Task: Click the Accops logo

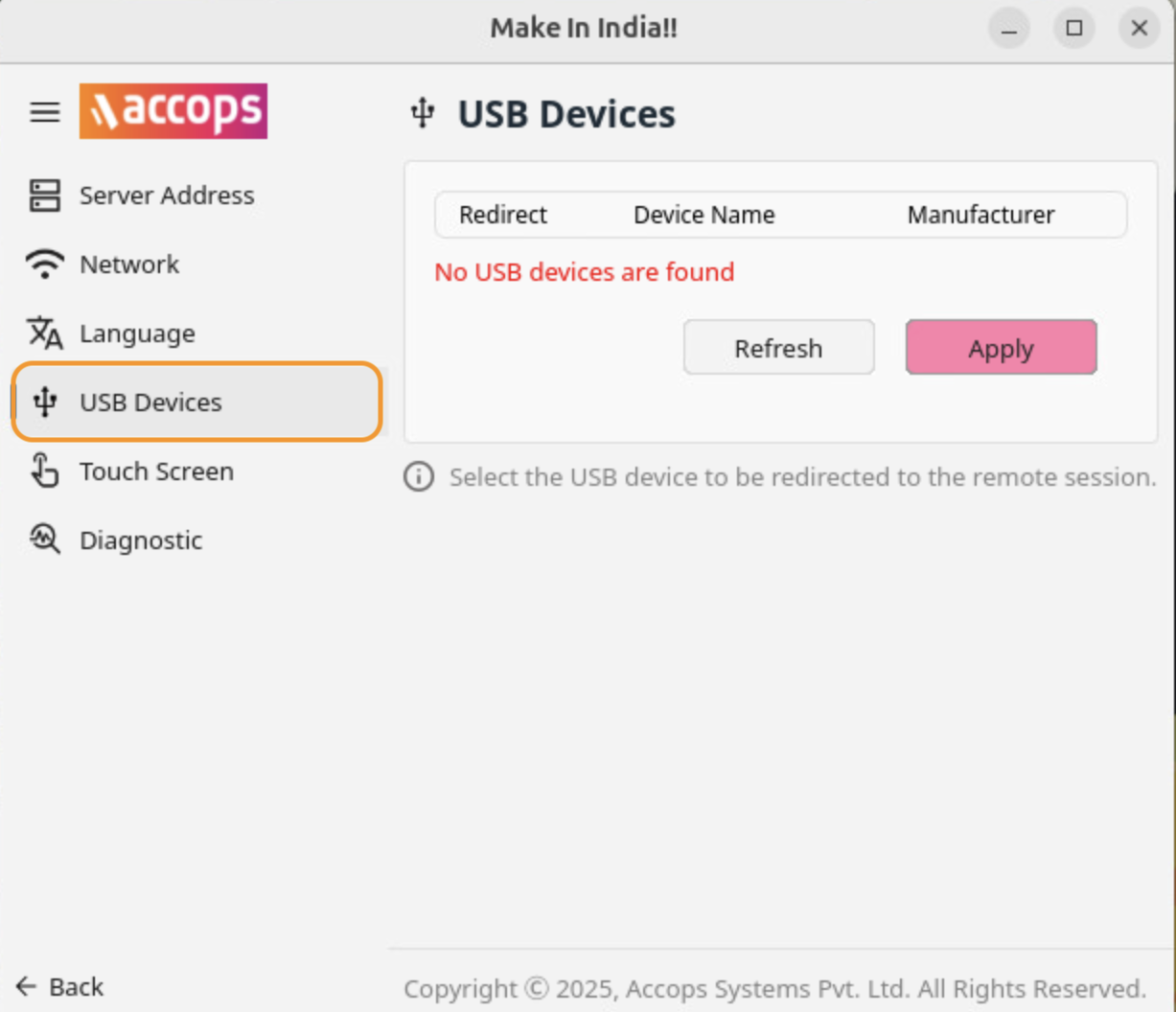Action: tap(173, 111)
